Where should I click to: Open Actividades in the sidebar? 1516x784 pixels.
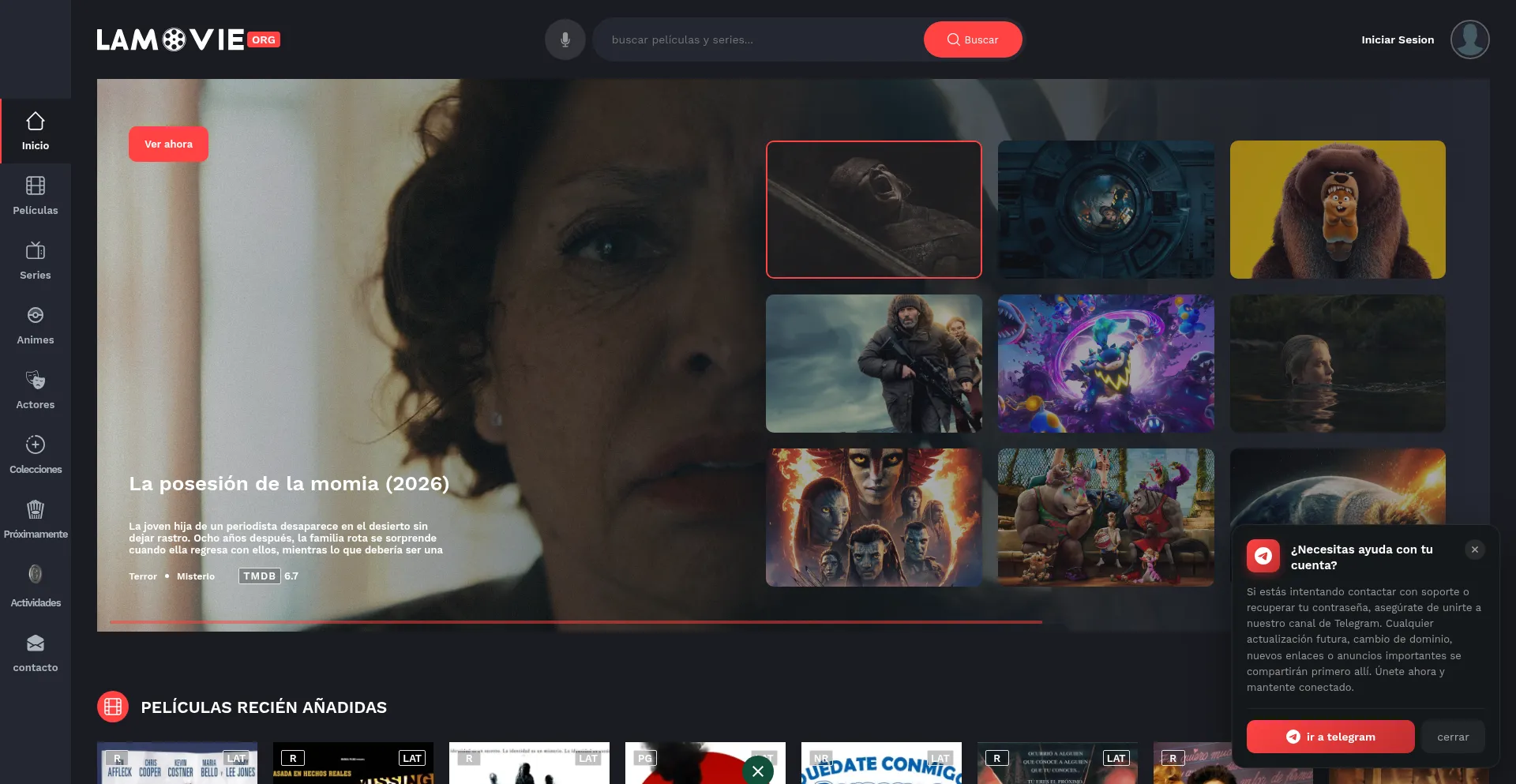pyautogui.click(x=36, y=586)
